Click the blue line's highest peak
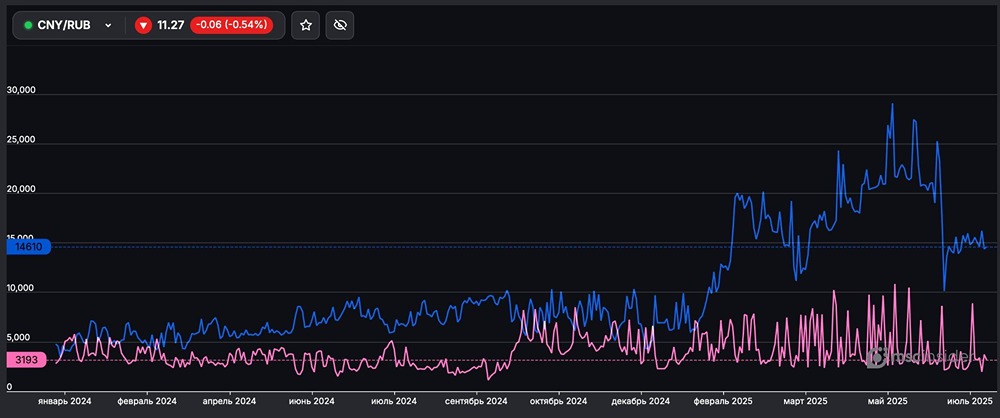Screen dimensions: 1000x418 tap(892, 105)
